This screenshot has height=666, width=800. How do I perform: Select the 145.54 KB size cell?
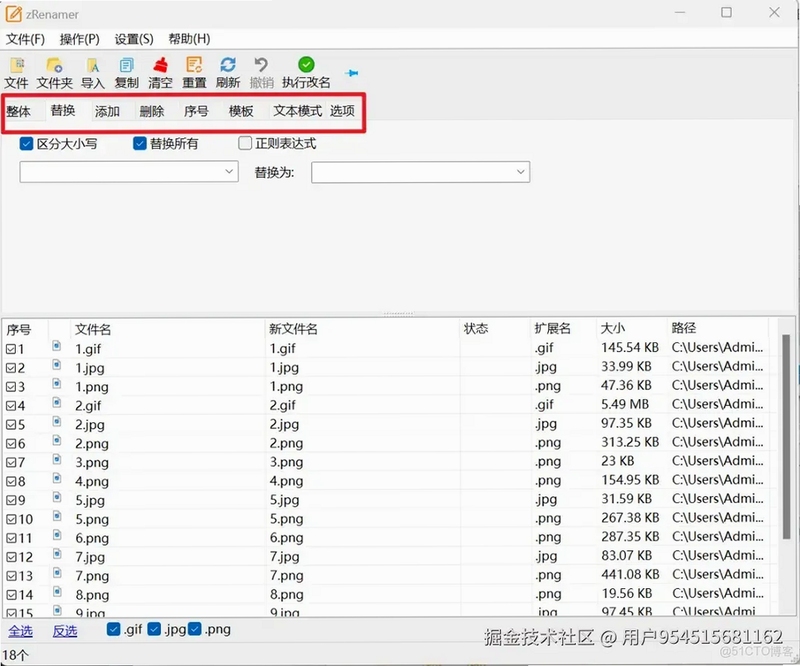[630, 348]
